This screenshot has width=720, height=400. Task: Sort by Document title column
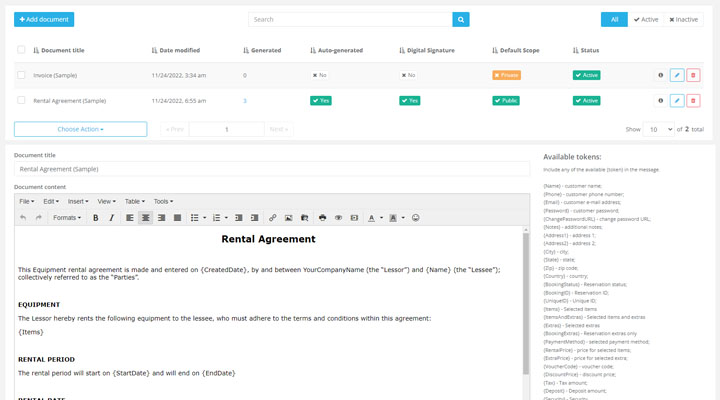click(x=59, y=50)
